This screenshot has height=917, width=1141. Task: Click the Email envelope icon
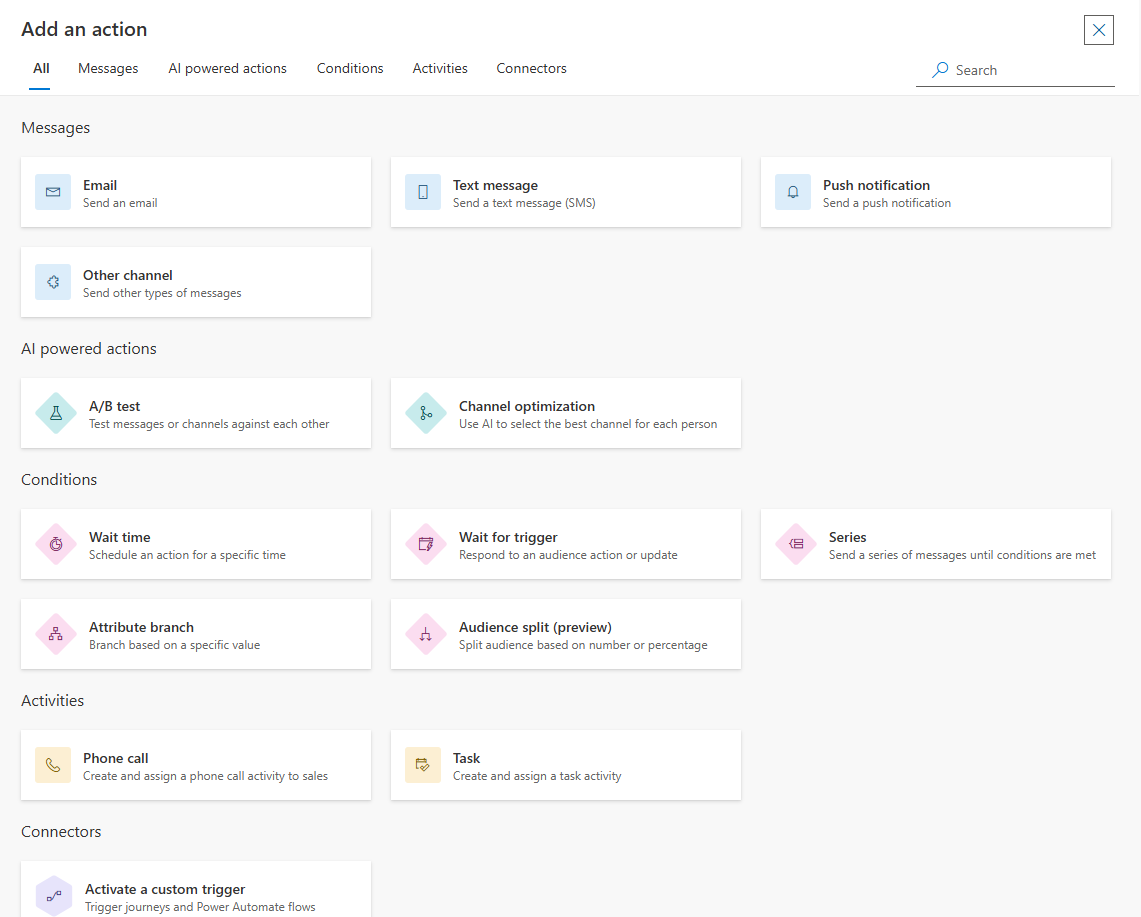click(53, 192)
